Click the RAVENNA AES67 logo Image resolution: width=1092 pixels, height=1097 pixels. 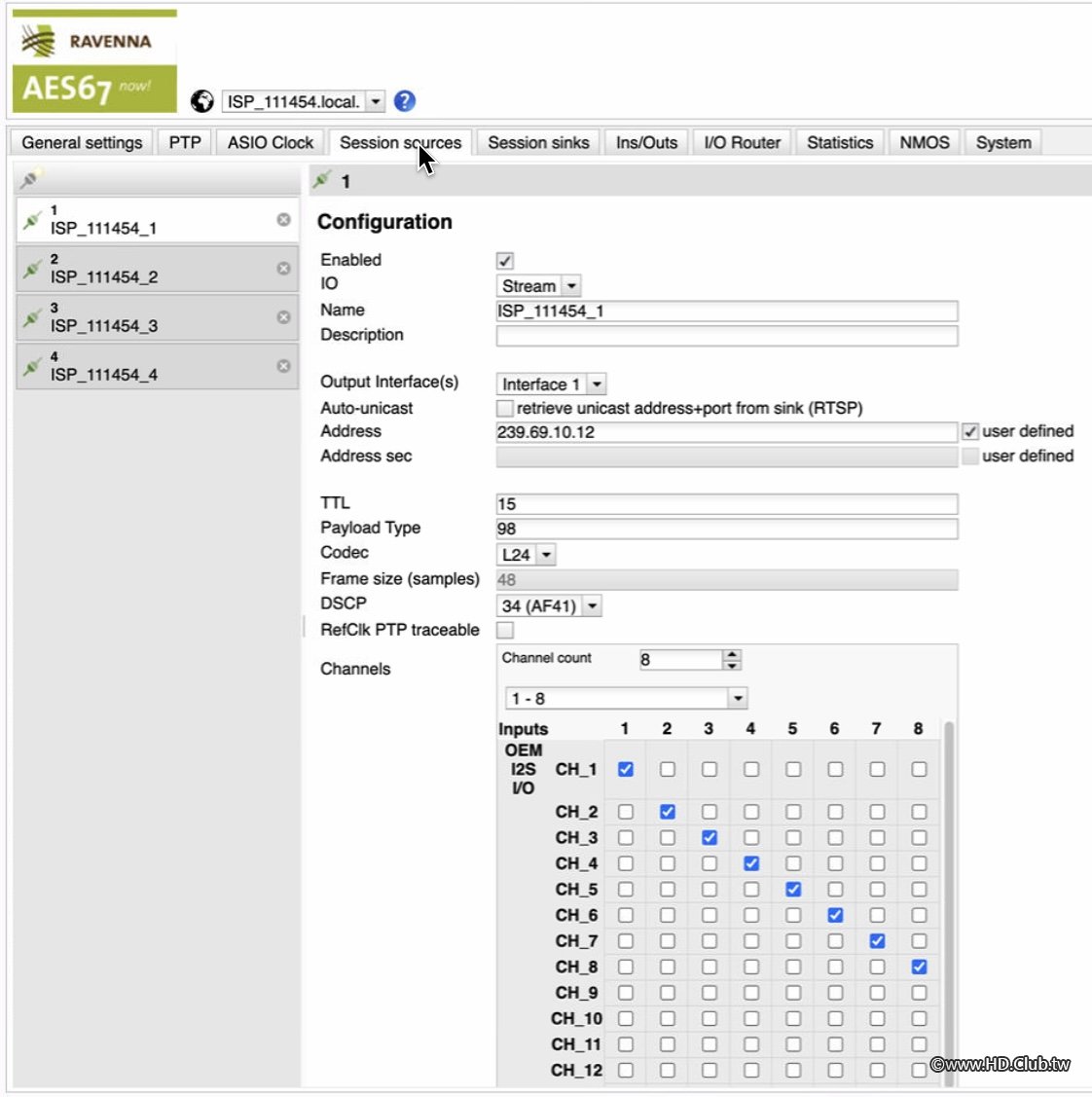(x=95, y=61)
